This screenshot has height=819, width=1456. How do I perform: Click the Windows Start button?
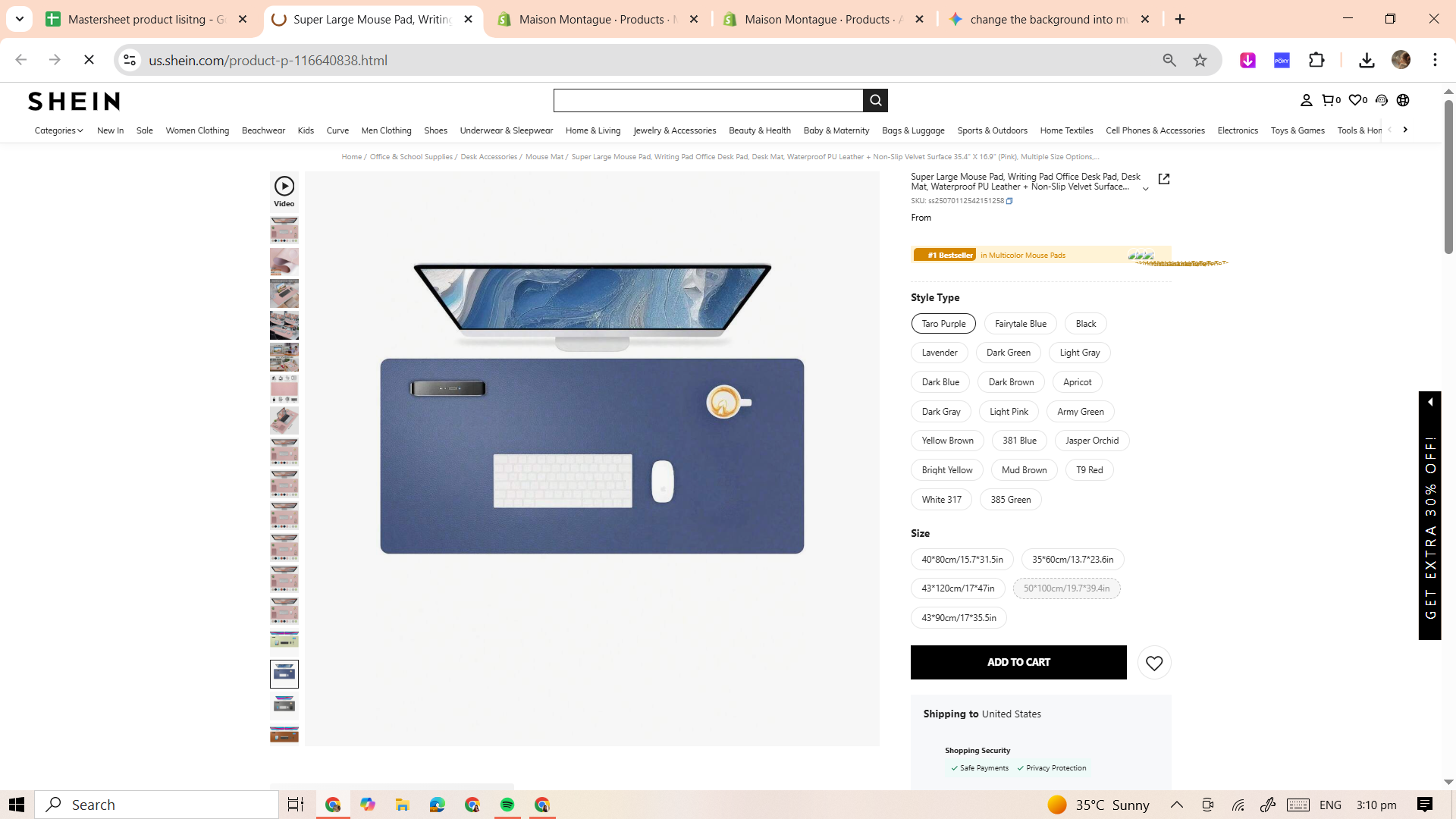(x=17, y=805)
